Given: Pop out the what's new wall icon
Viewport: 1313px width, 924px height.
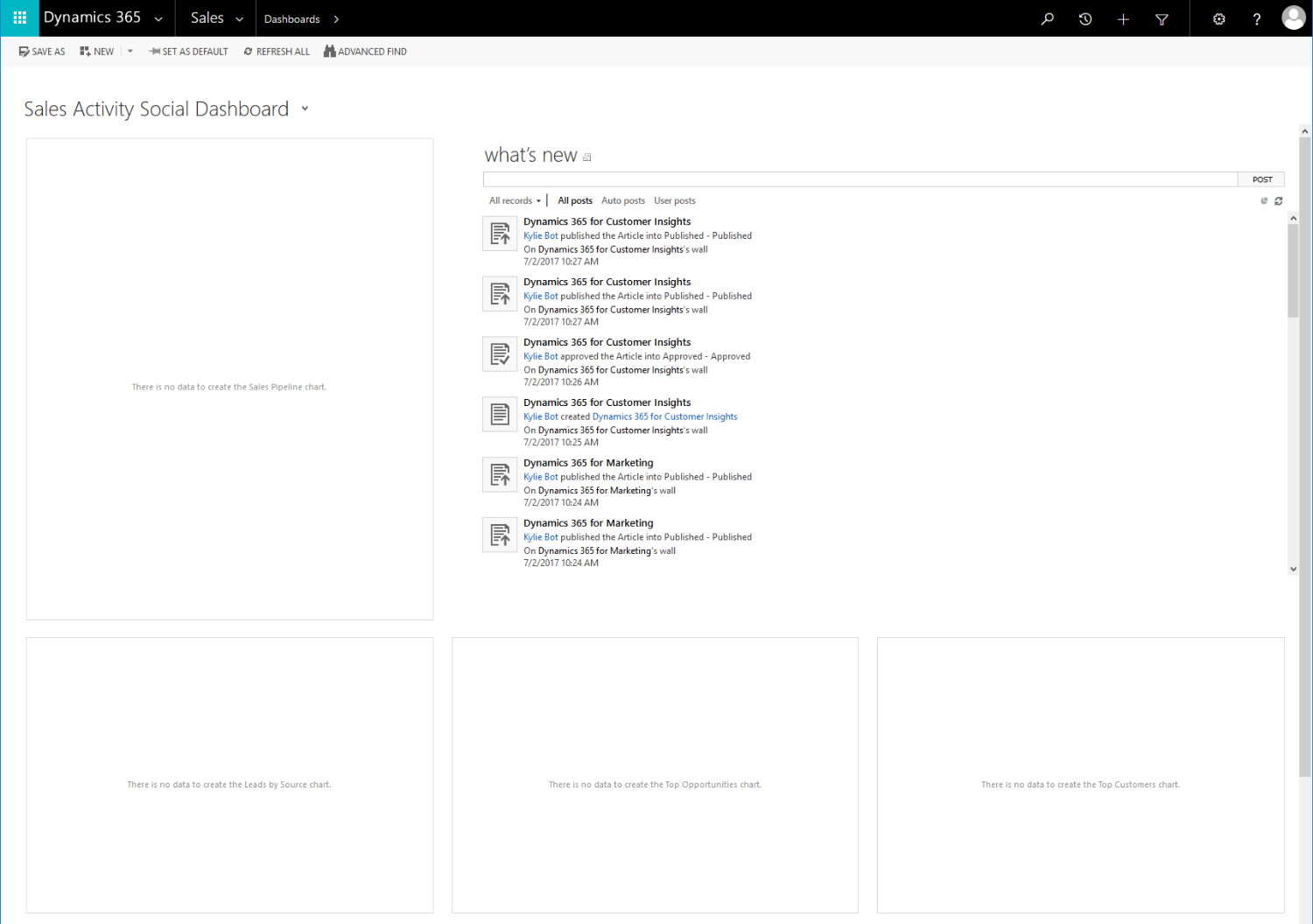Looking at the screenshot, I should click(x=587, y=157).
